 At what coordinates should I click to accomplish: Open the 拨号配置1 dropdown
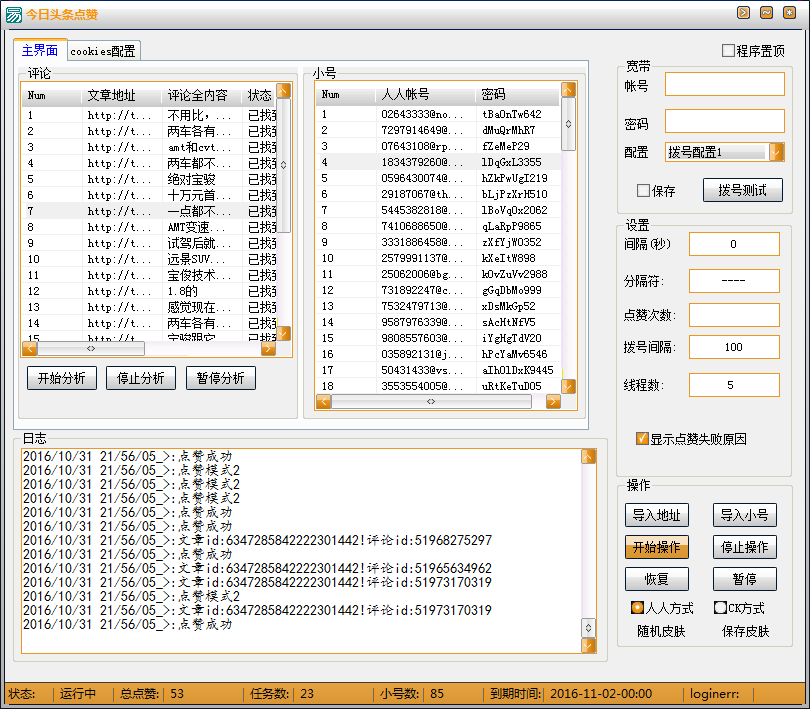pyautogui.click(x=776, y=152)
